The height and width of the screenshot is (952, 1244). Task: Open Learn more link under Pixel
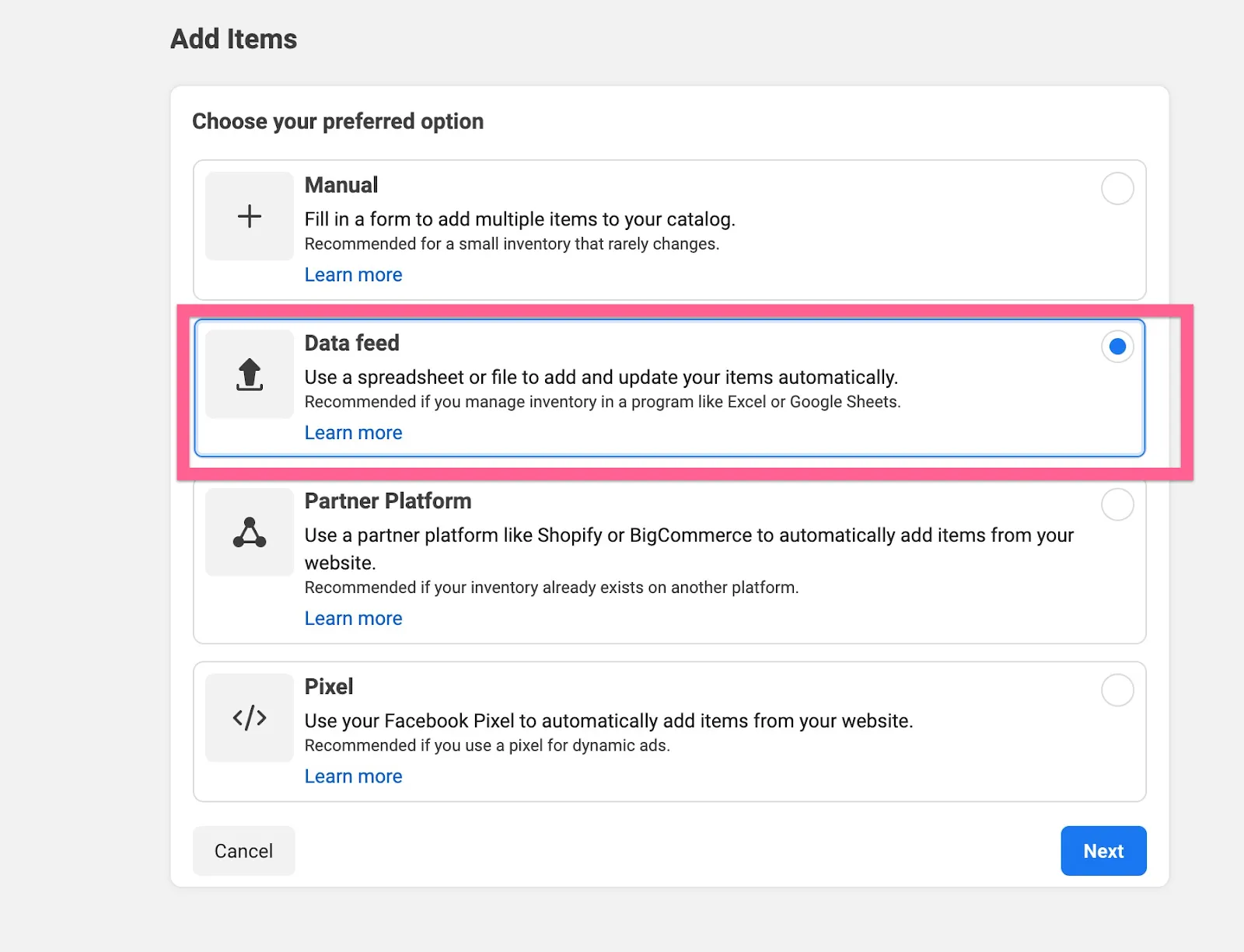(x=353, y=776)
